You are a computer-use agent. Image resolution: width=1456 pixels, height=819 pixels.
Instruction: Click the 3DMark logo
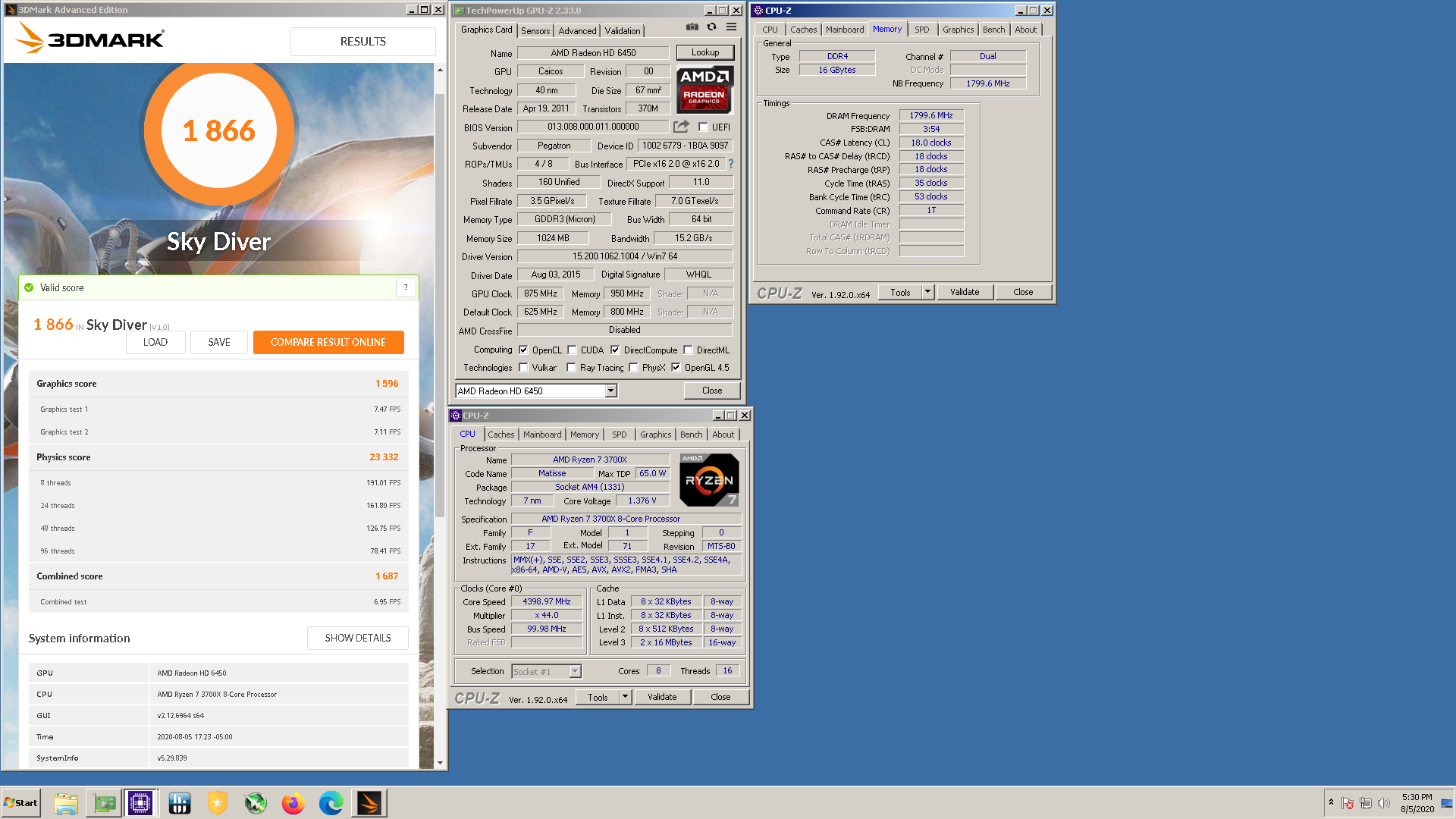(90, 38)
